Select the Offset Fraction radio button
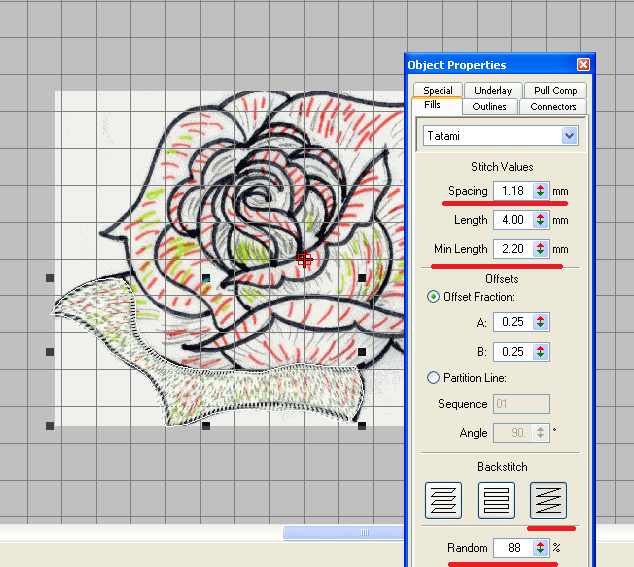The image size is (634, 567). [433, 297]
